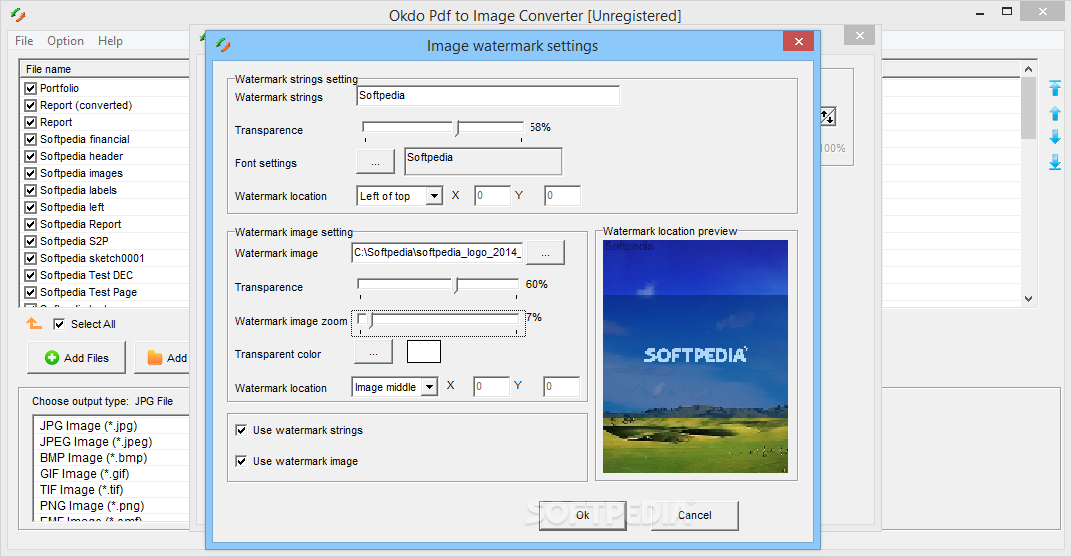
Task: Toggle the Select All checkbox
Action: (59, 324)
